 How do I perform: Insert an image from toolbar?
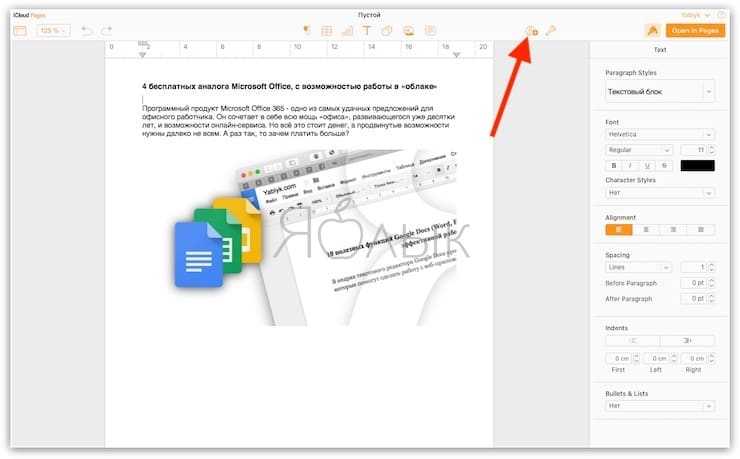click(408, 31)
